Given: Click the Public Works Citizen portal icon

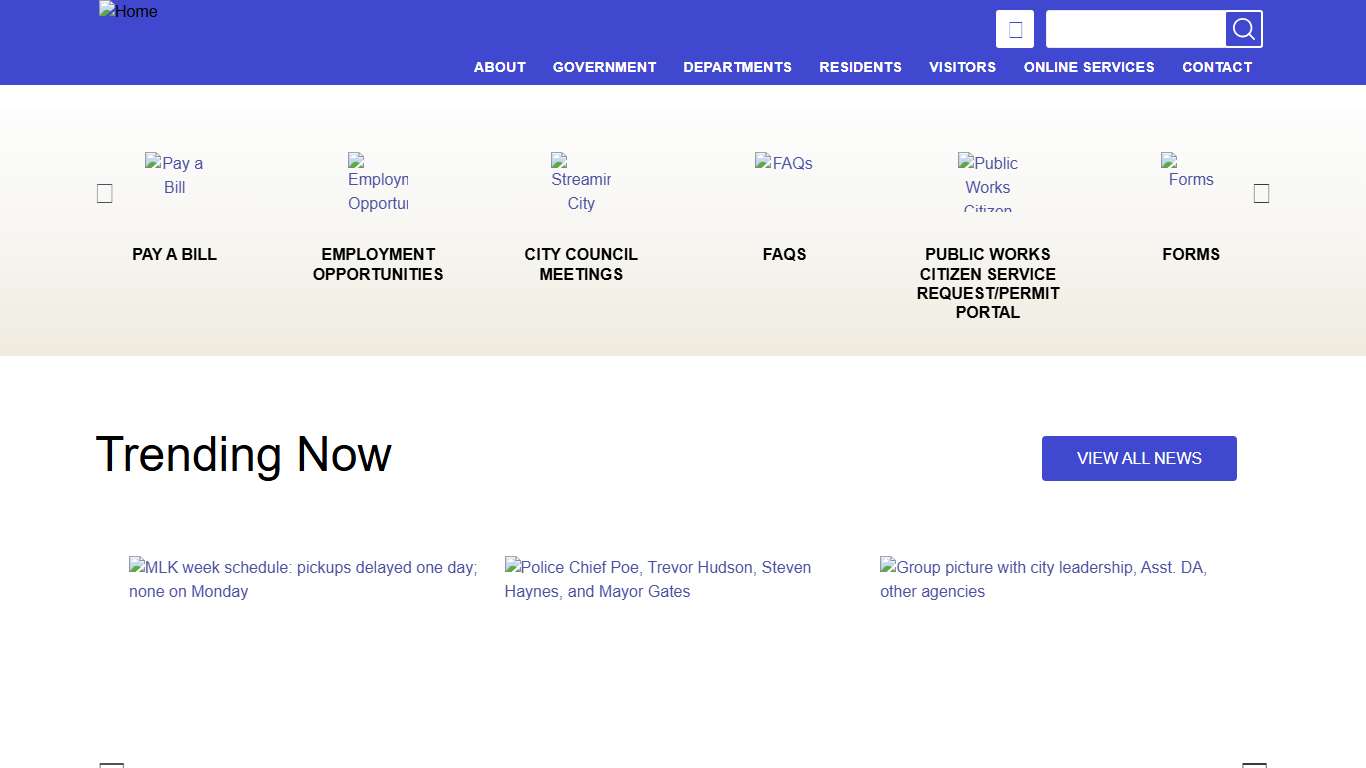Looking at the screenshot, I should click(x=987, y=182).
